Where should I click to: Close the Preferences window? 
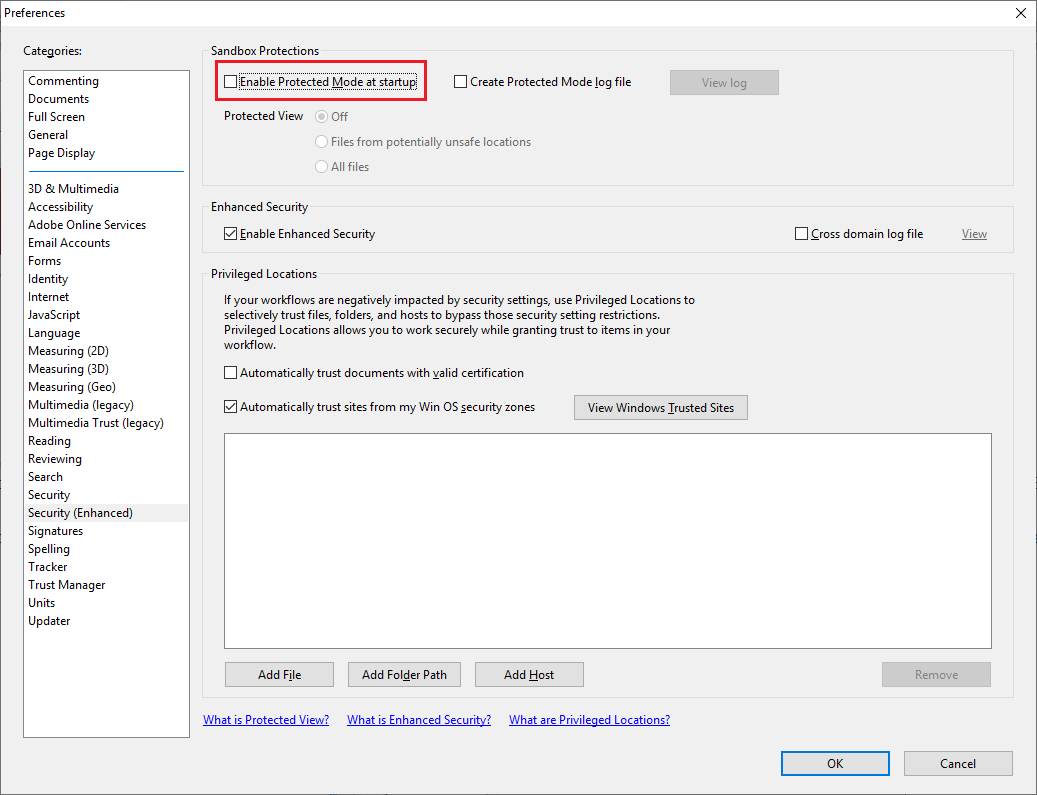pyautogui.click(x=1020, y=13)
